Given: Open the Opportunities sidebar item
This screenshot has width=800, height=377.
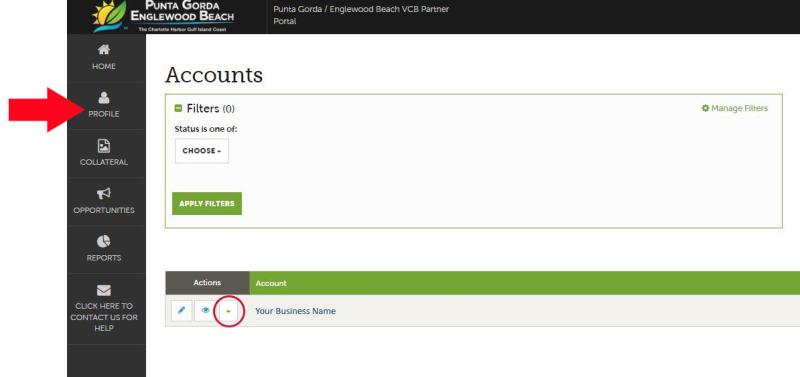Looking at the screenshot, I should pyautogui.click(x=104, y=201).
